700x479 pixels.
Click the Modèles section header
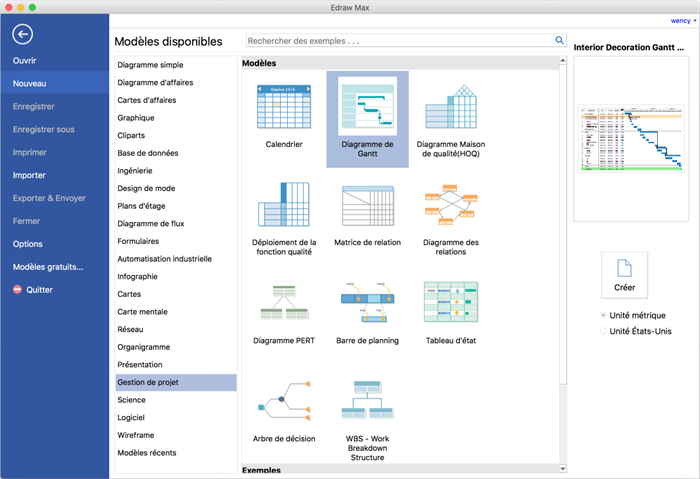point(400,63)
